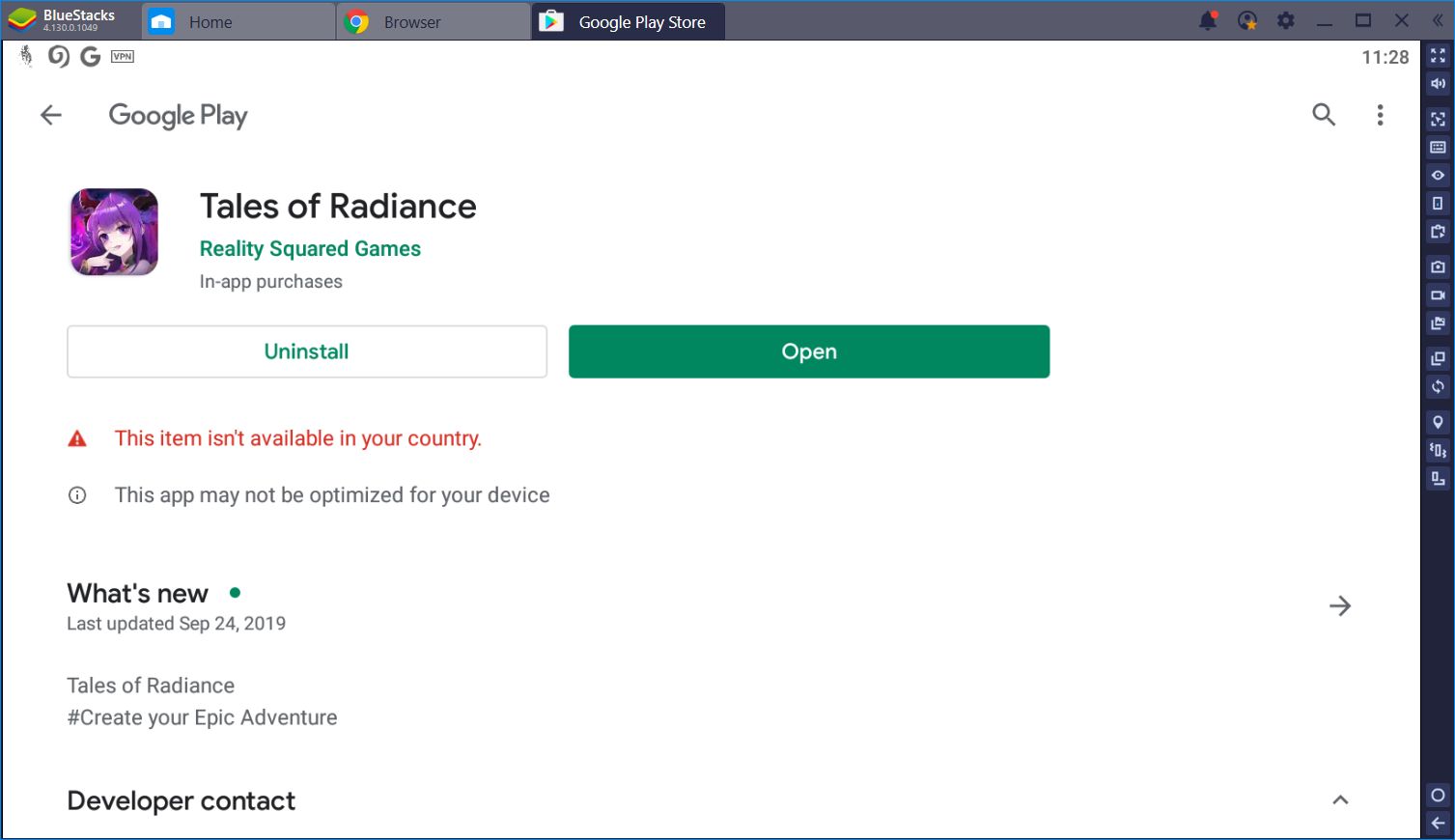Open the Tales of Radiance app

[809, 351]
